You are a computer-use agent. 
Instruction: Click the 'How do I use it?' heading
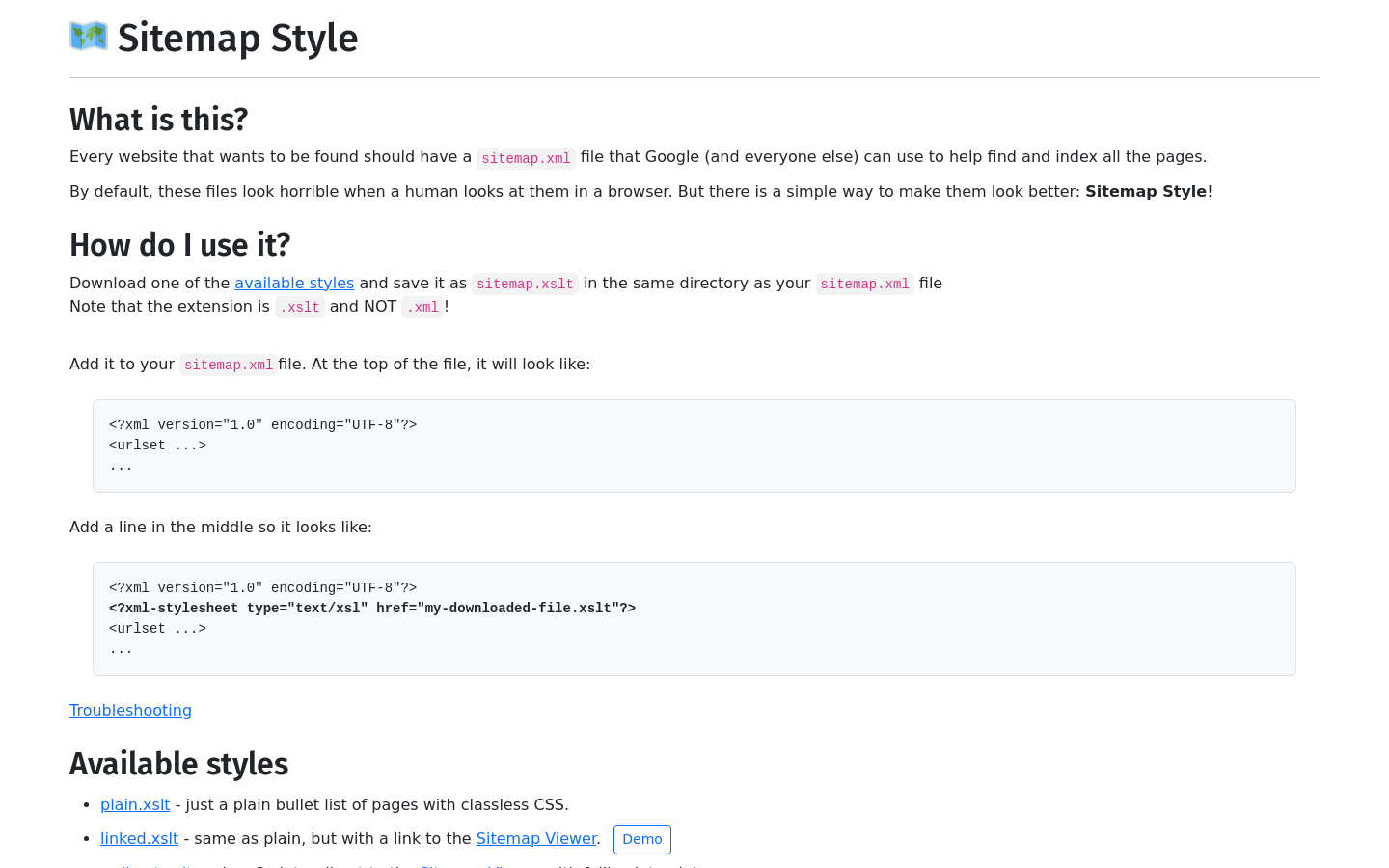(179, 245)
